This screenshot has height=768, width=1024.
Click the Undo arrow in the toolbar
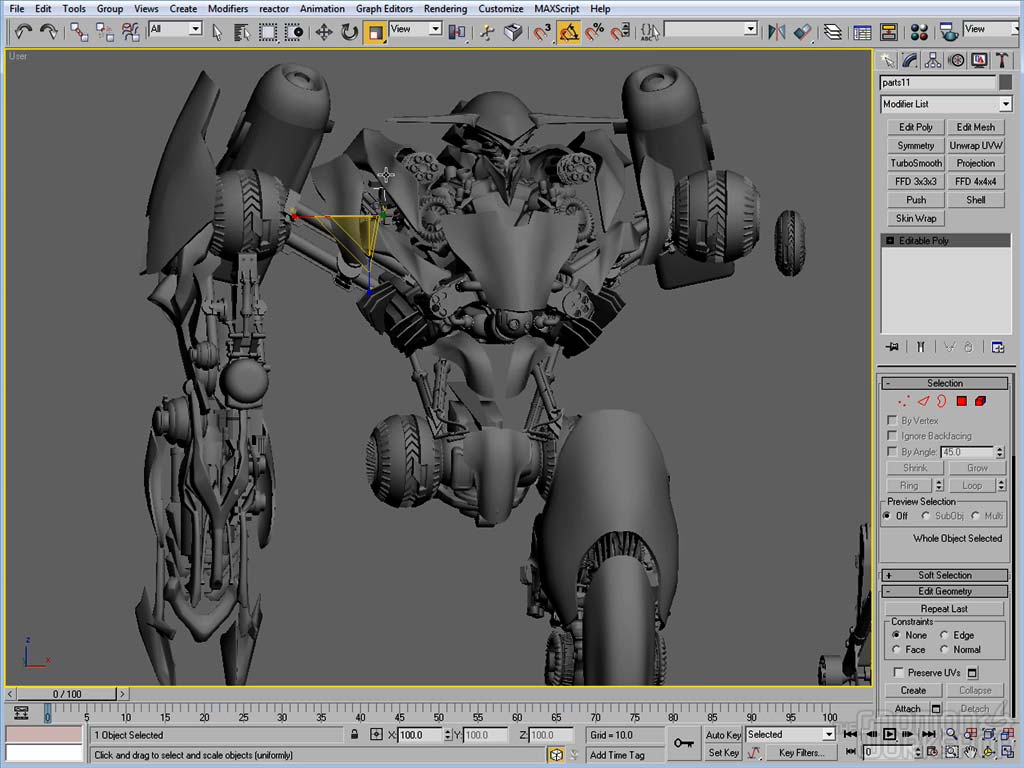pyautogui.click(x=23, y=31)
